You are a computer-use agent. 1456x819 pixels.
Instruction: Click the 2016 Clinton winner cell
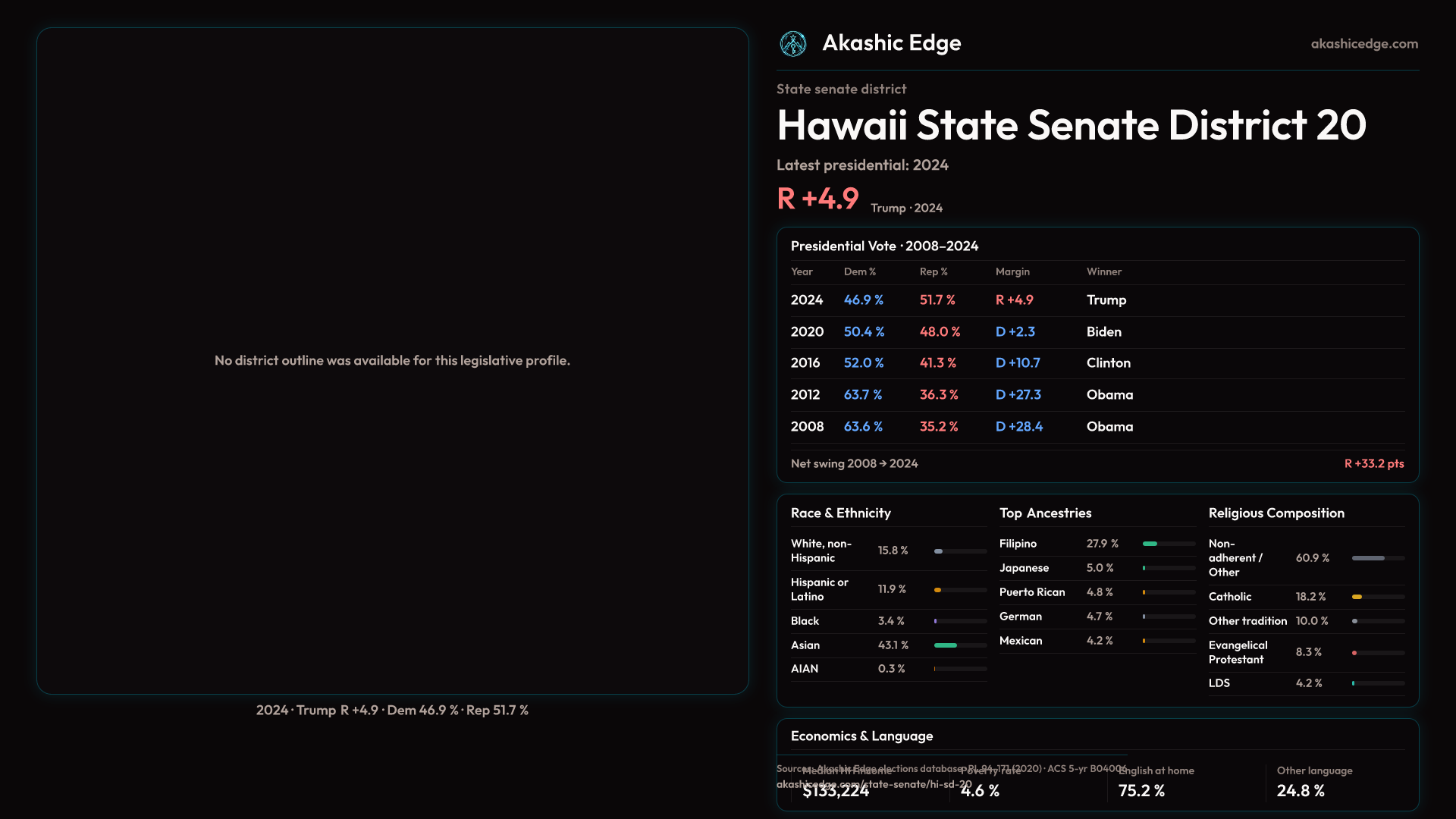tap(1108, 363)
